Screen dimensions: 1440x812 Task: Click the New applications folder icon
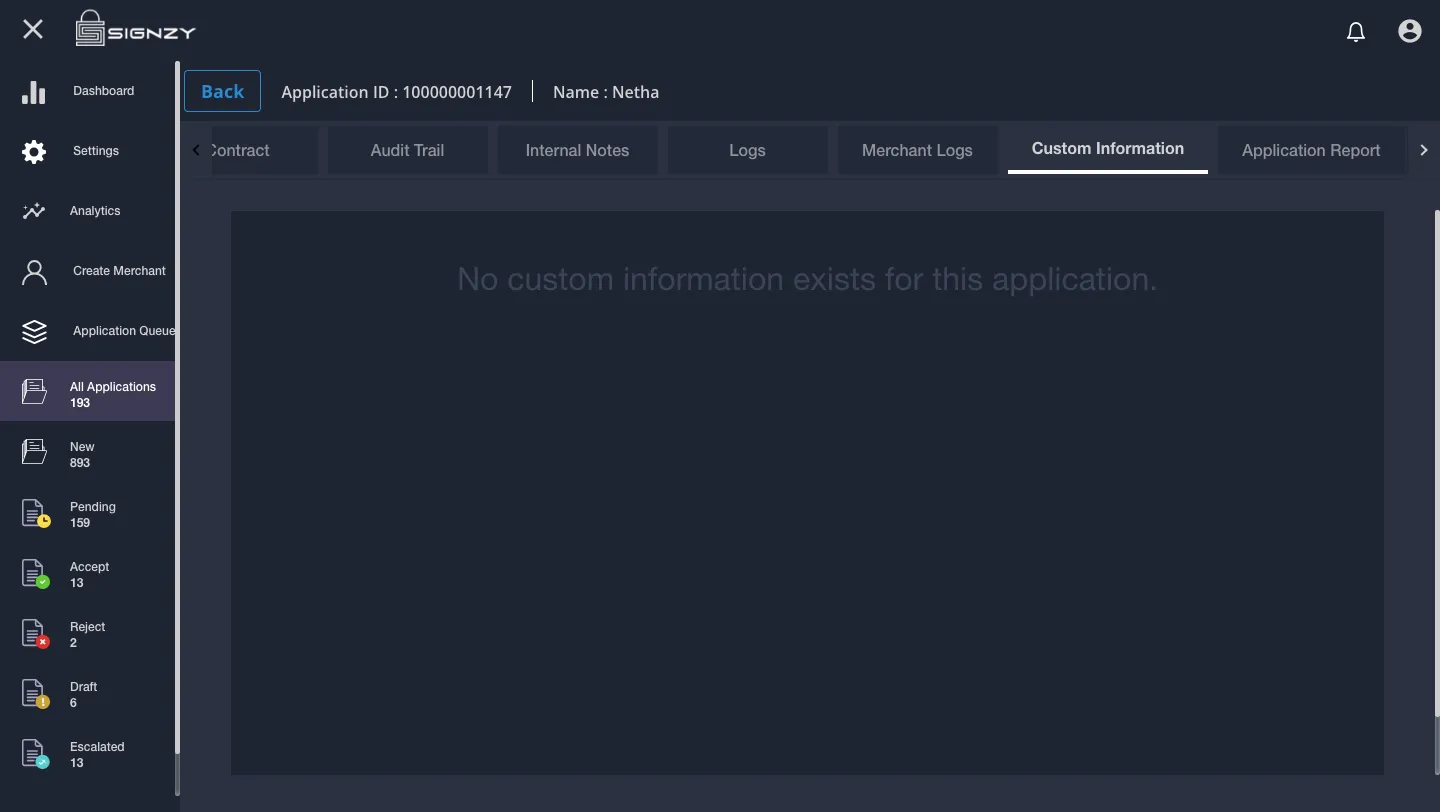coord(34,451)
